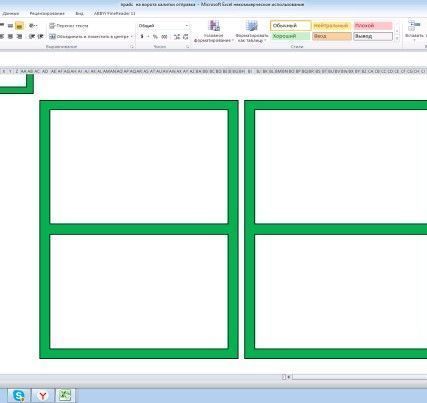Viewport: 427px width, 403px height.
Task: Toggle the highlighted bottom align button
Action: coord(19,26)
